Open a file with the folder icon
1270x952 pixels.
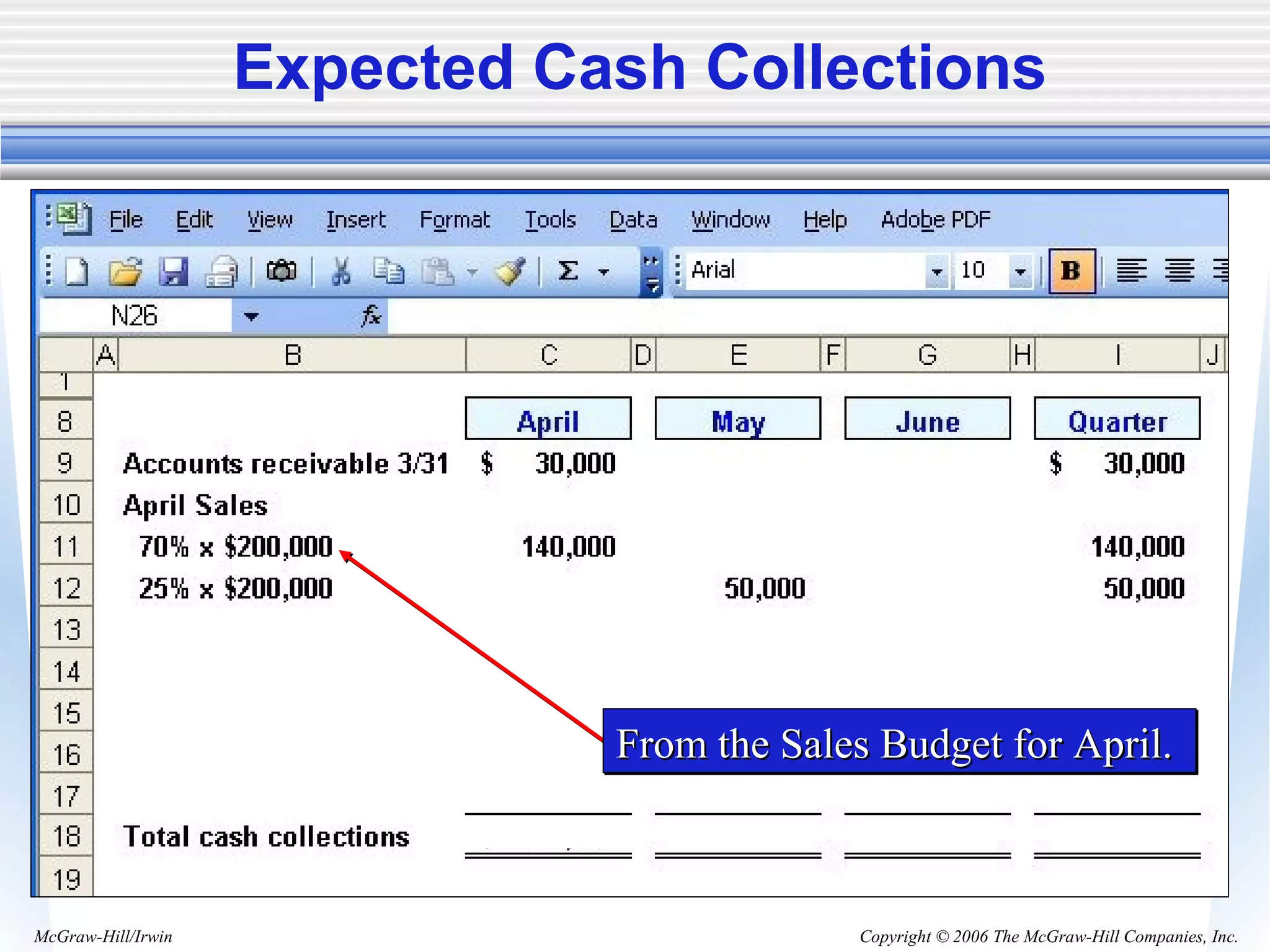click(125, 271)
